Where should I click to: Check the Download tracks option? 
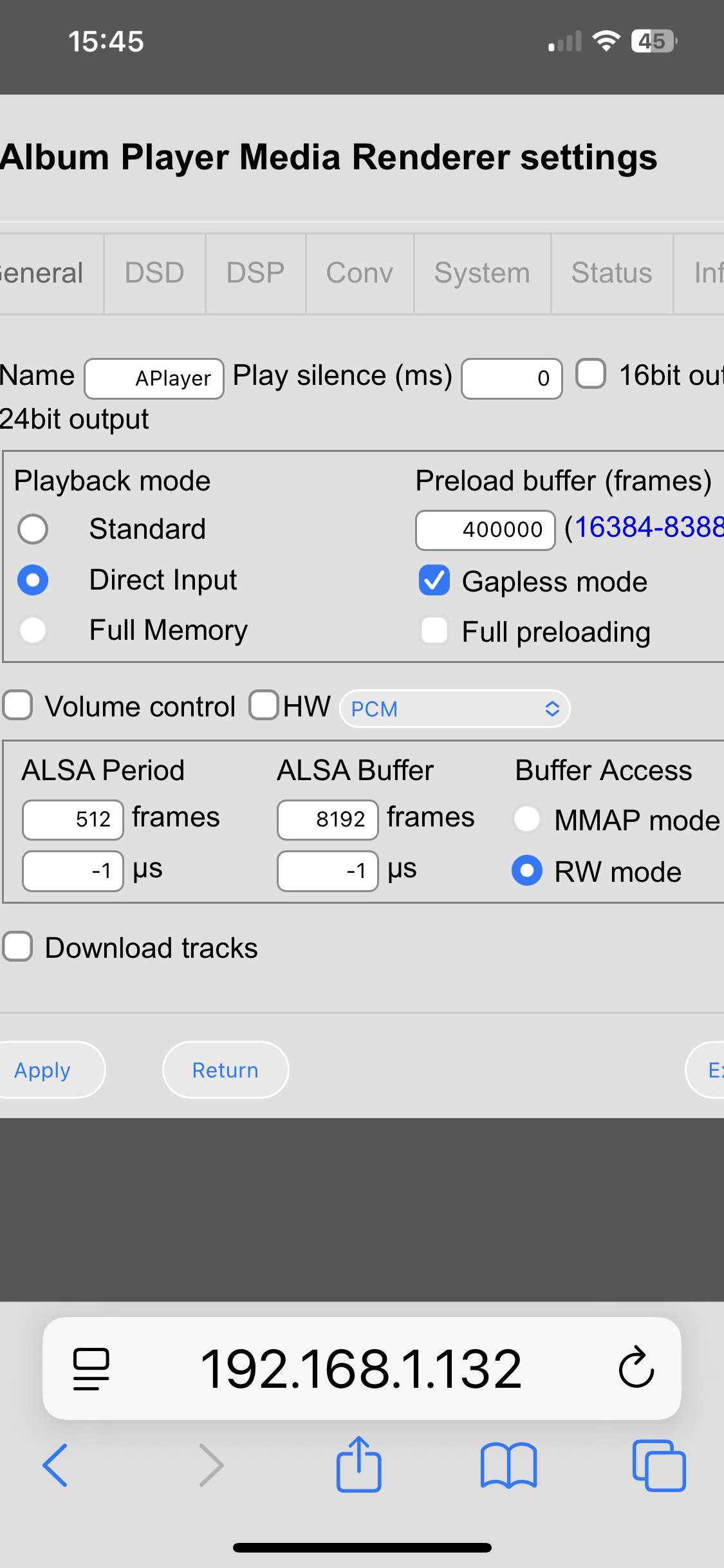(x=17, y=947)
